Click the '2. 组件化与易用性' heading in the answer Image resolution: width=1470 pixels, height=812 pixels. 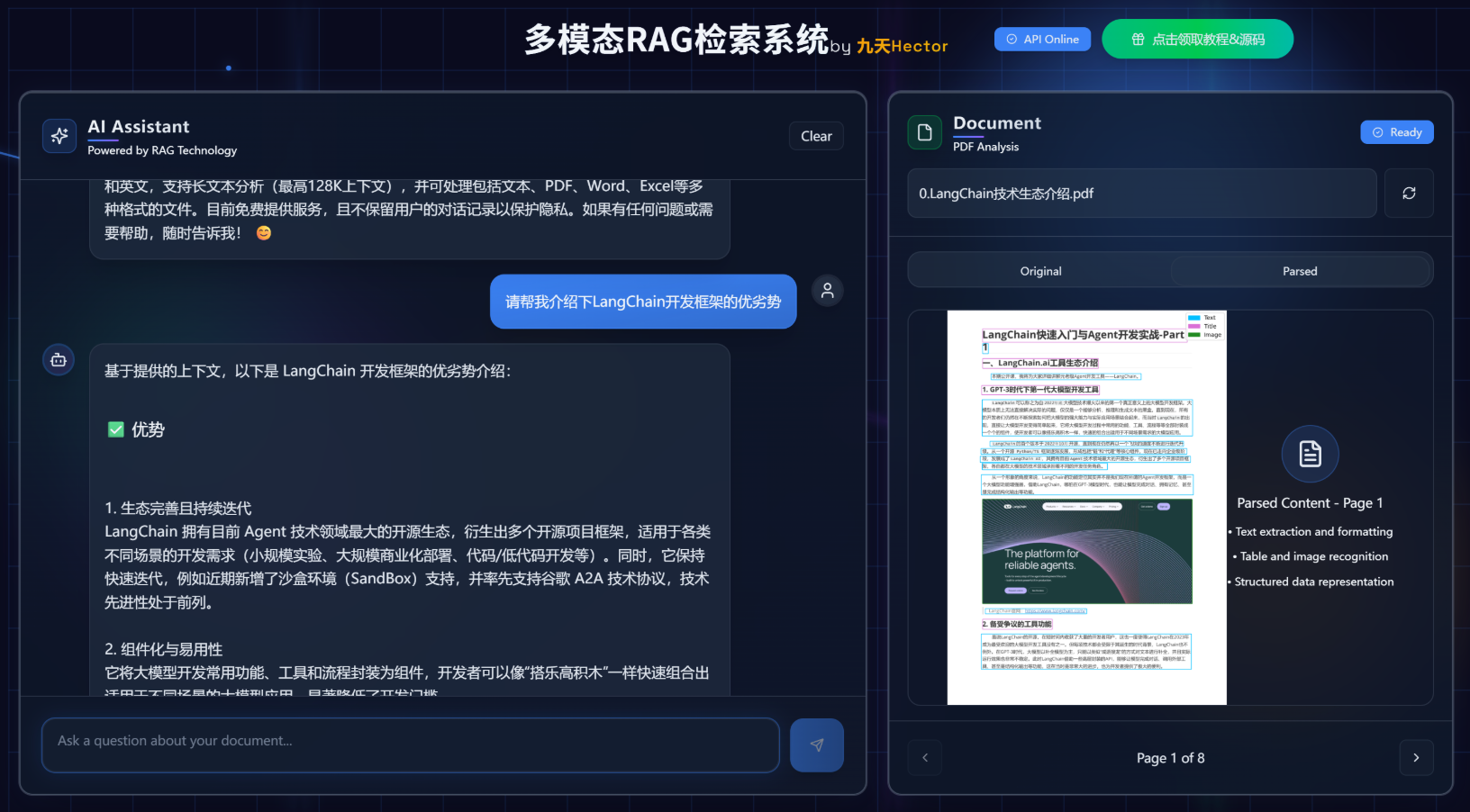(x=164, y=649)
